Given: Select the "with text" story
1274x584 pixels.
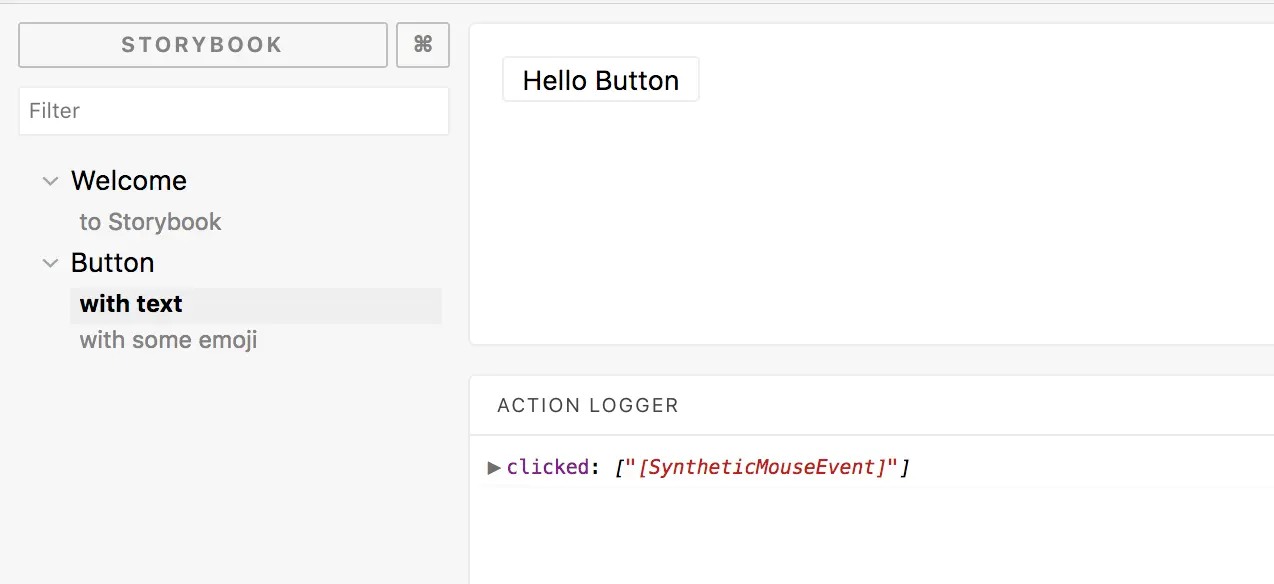Looking at the screenshot, I should pos(131,304).
